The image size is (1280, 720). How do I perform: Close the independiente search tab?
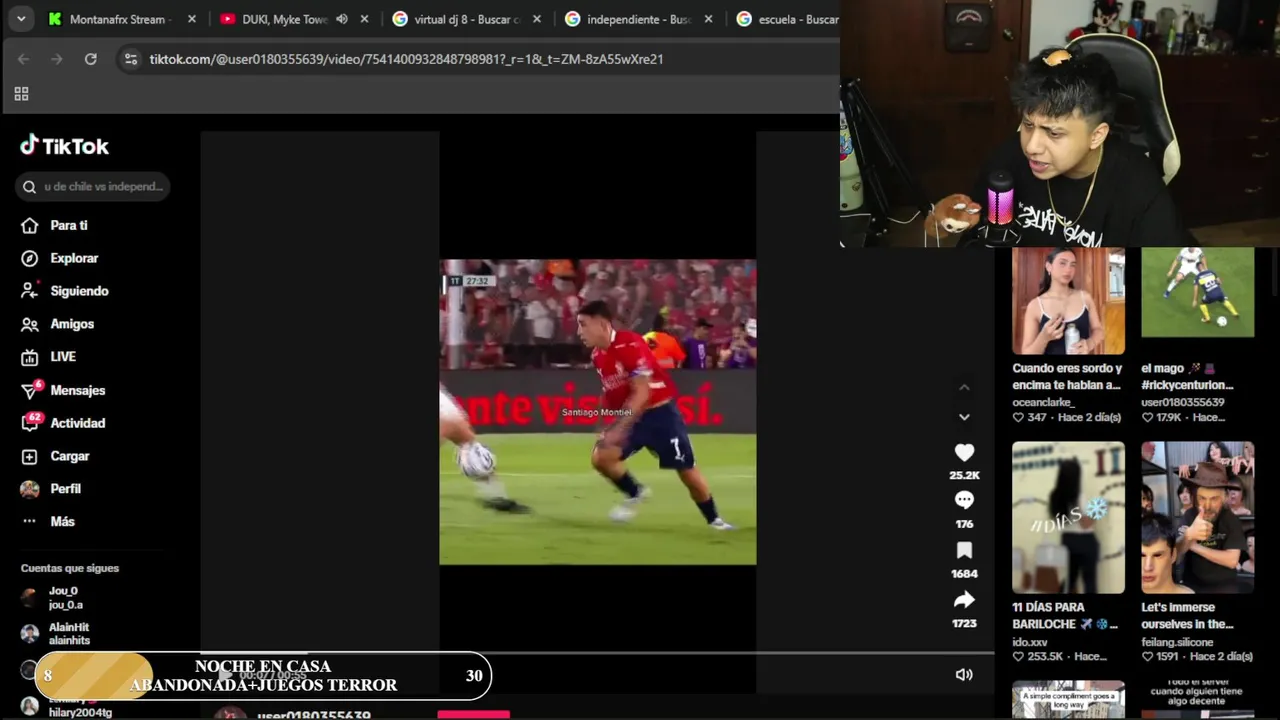pyautogui.click(x=709, y=19)
